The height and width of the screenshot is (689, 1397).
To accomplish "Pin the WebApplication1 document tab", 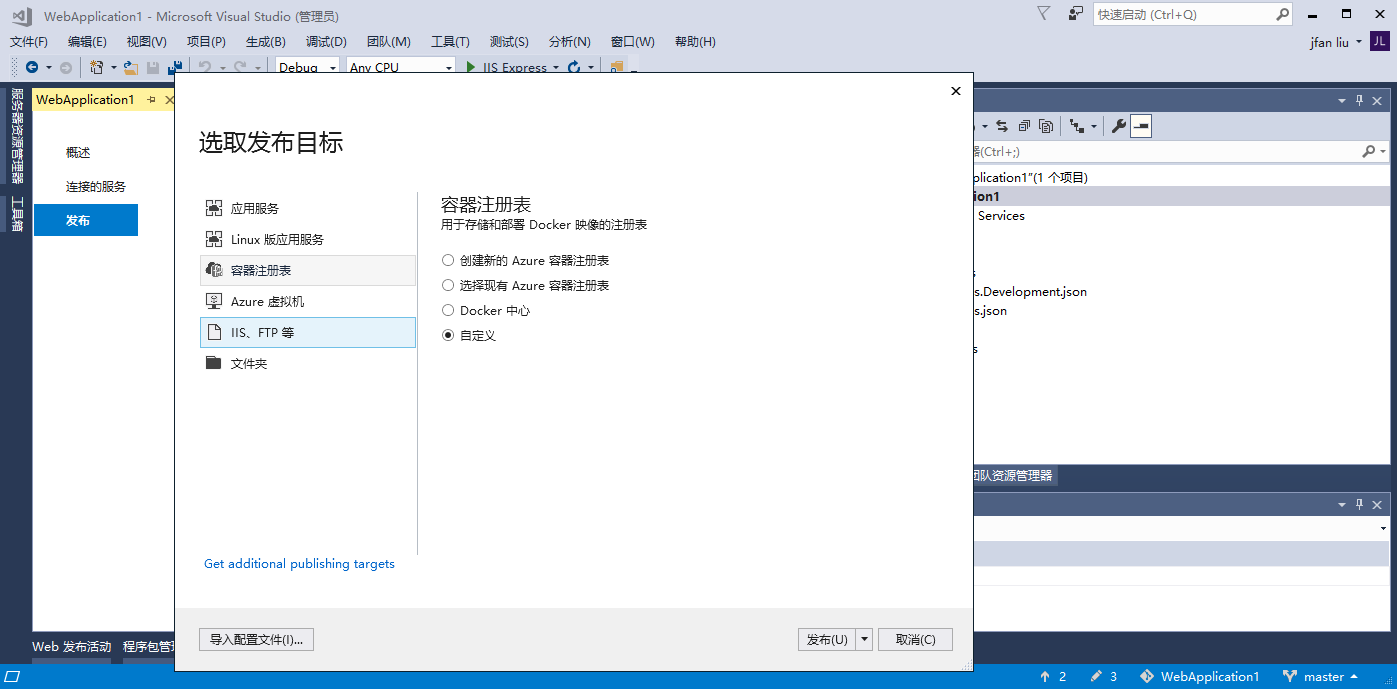I will click(151, 100).
